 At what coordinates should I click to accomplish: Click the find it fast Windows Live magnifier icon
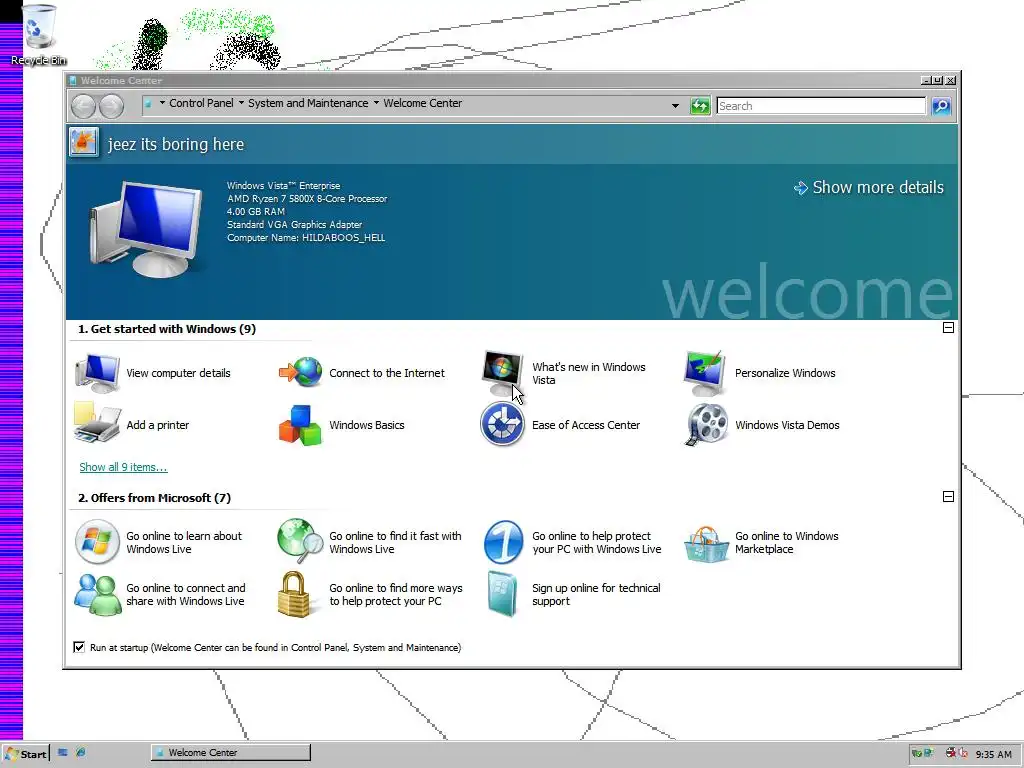pyautogui.click(x=300, y=541)
